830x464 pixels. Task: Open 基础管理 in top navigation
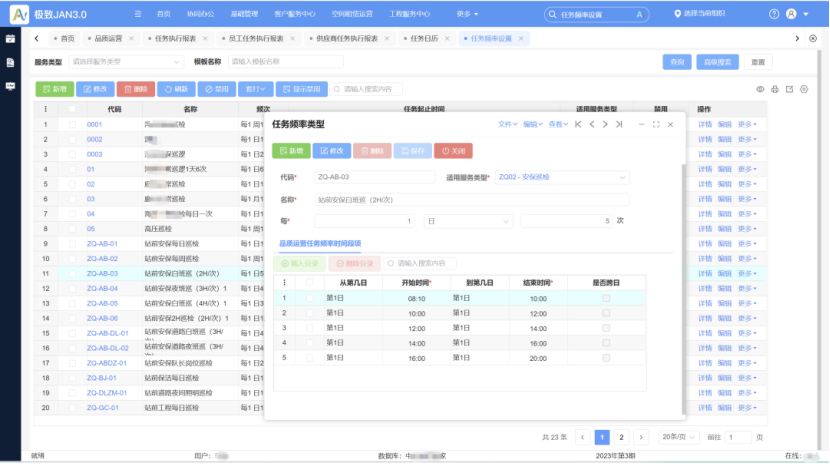pos(244,14)
